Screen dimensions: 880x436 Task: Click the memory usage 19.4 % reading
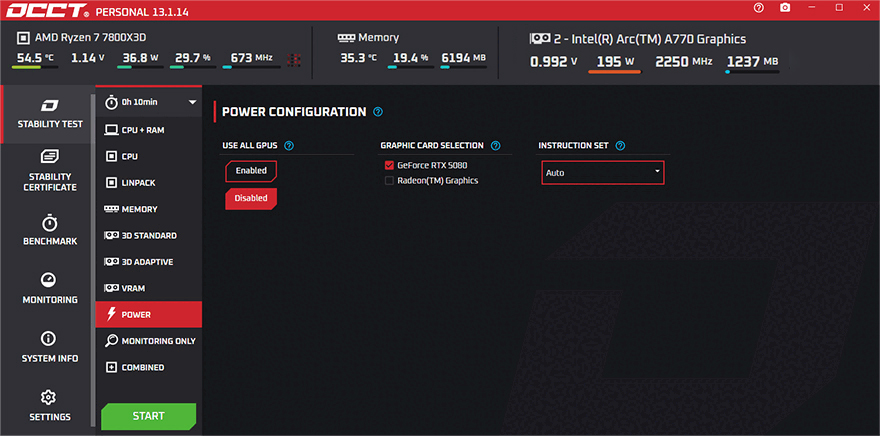point(410,58)
